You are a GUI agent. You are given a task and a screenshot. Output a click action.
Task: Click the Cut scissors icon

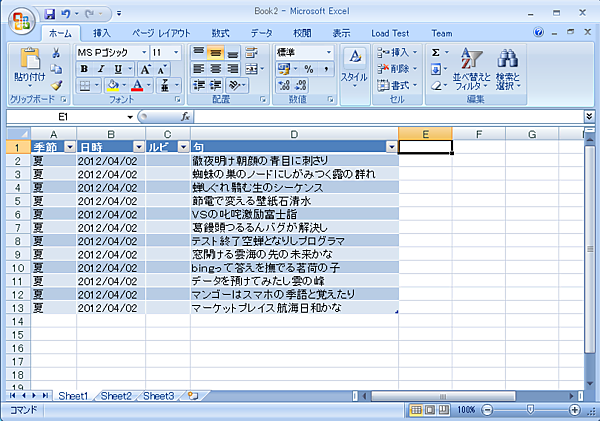pos(56,53)
